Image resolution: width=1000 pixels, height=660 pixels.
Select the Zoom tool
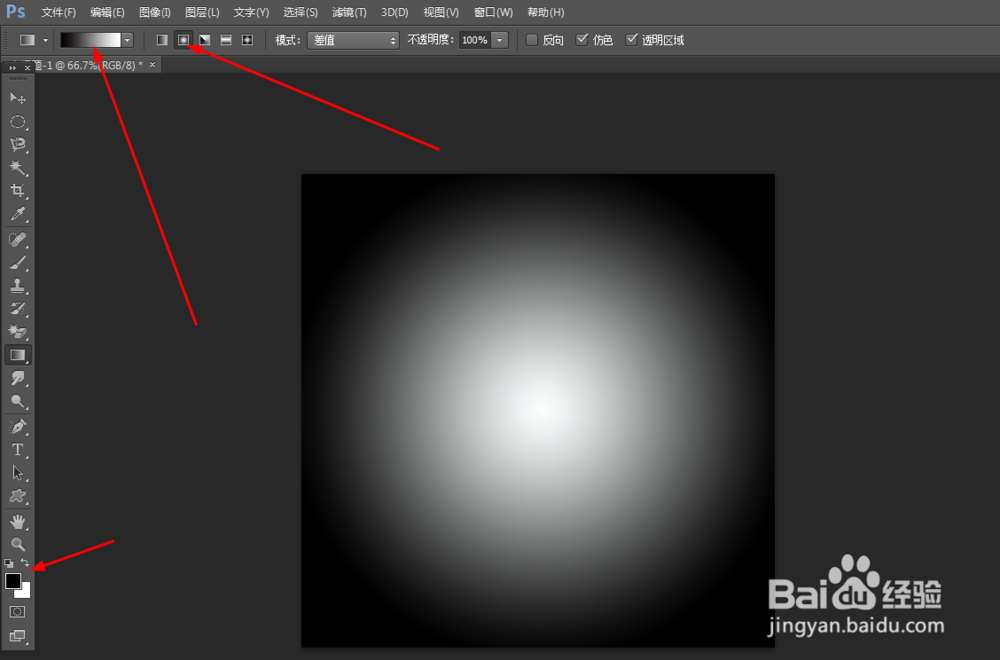point(17,544)
